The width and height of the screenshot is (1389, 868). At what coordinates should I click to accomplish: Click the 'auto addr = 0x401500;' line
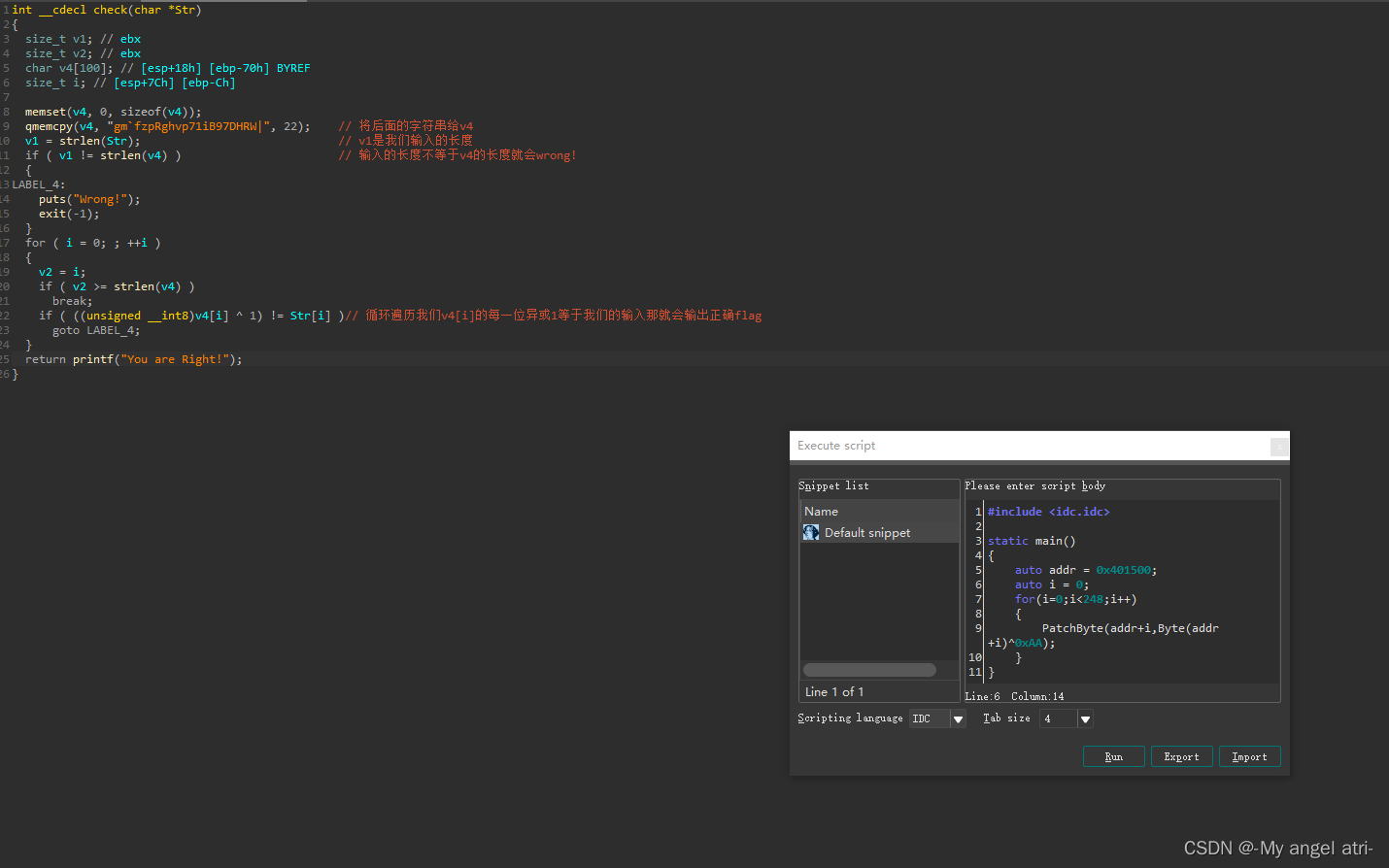[1086, 570]
